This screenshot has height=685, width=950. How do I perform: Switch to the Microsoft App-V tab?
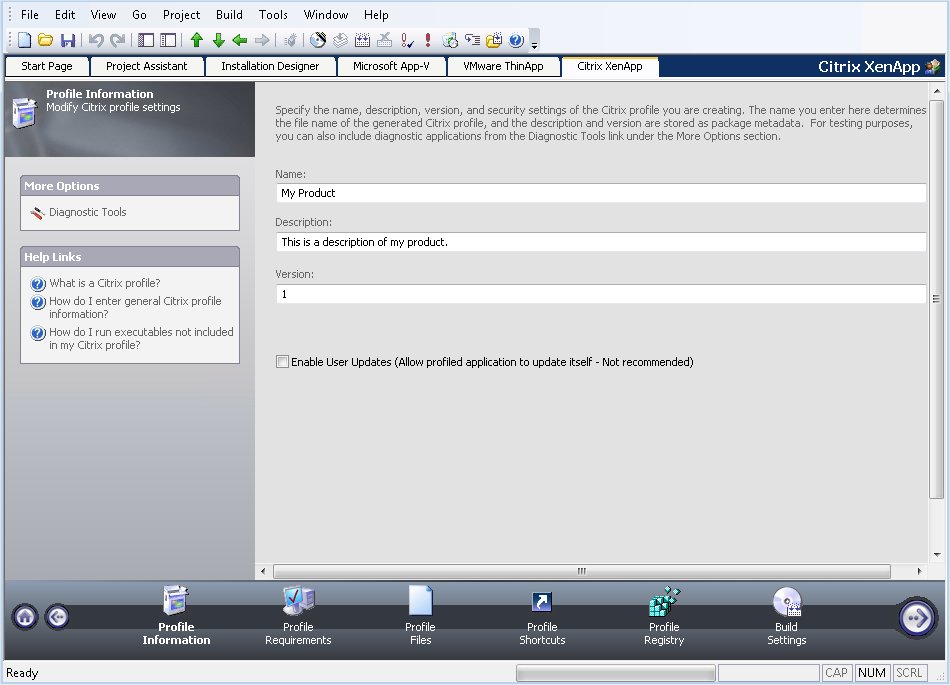[391, 66]
